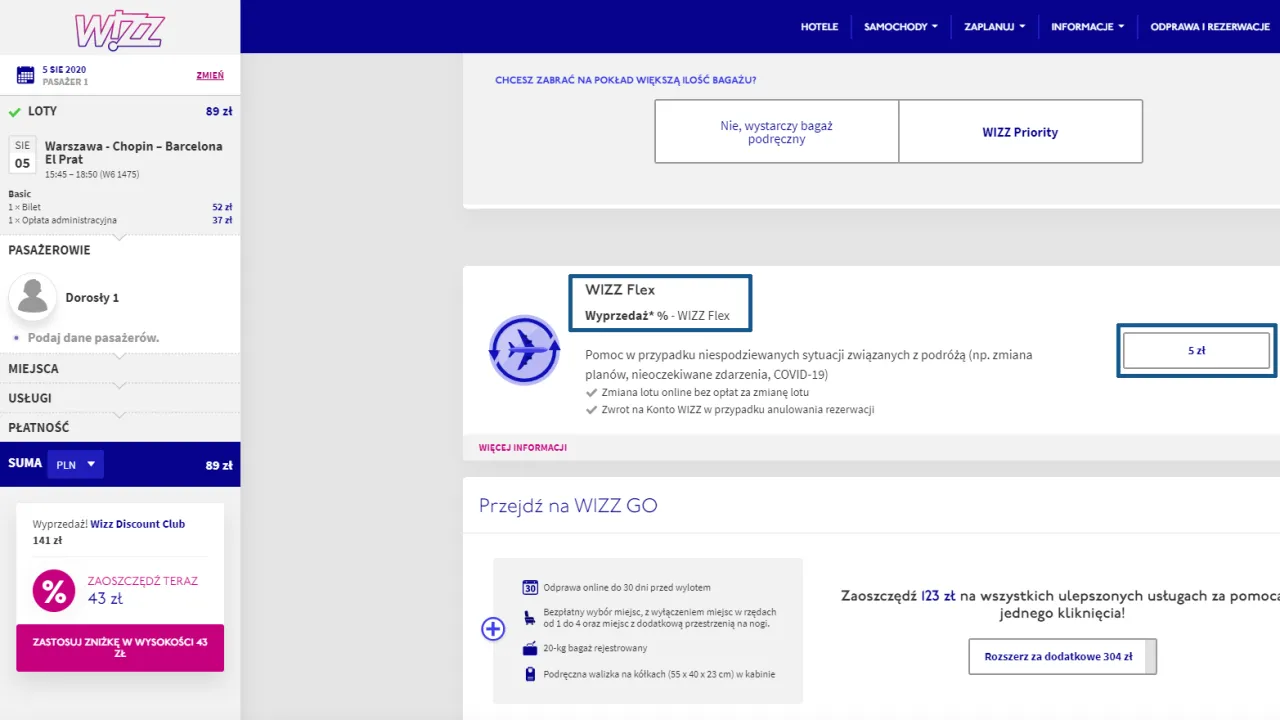This screenshot has height=720, width=1280.
Task: Open the INFORMACJE menu
Action: [1088, 27]
